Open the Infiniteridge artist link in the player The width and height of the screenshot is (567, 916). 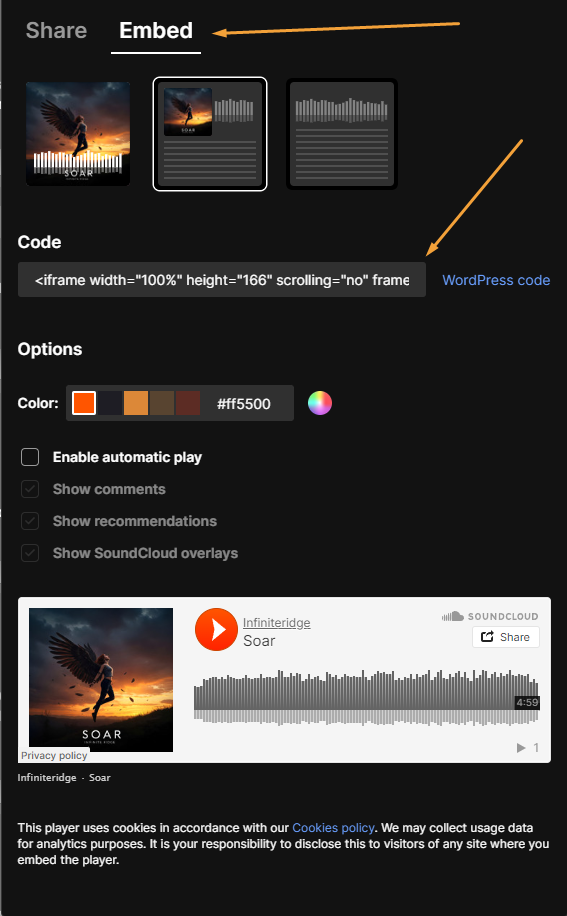click(276, 623)
